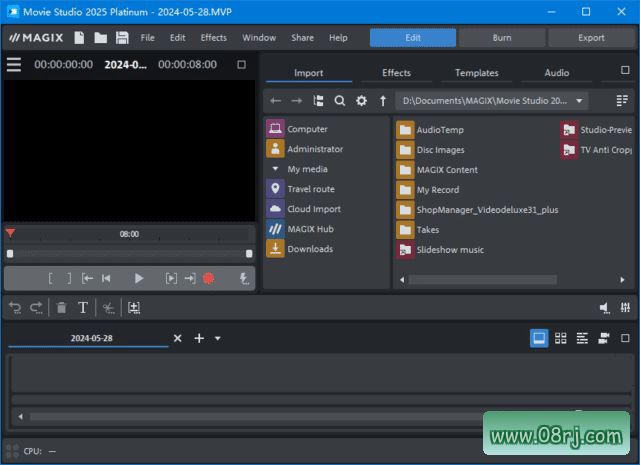The height and width of the screenshot is (465, 640).
Task: Open project with folder icon
Action: click(x=100, y=38)
